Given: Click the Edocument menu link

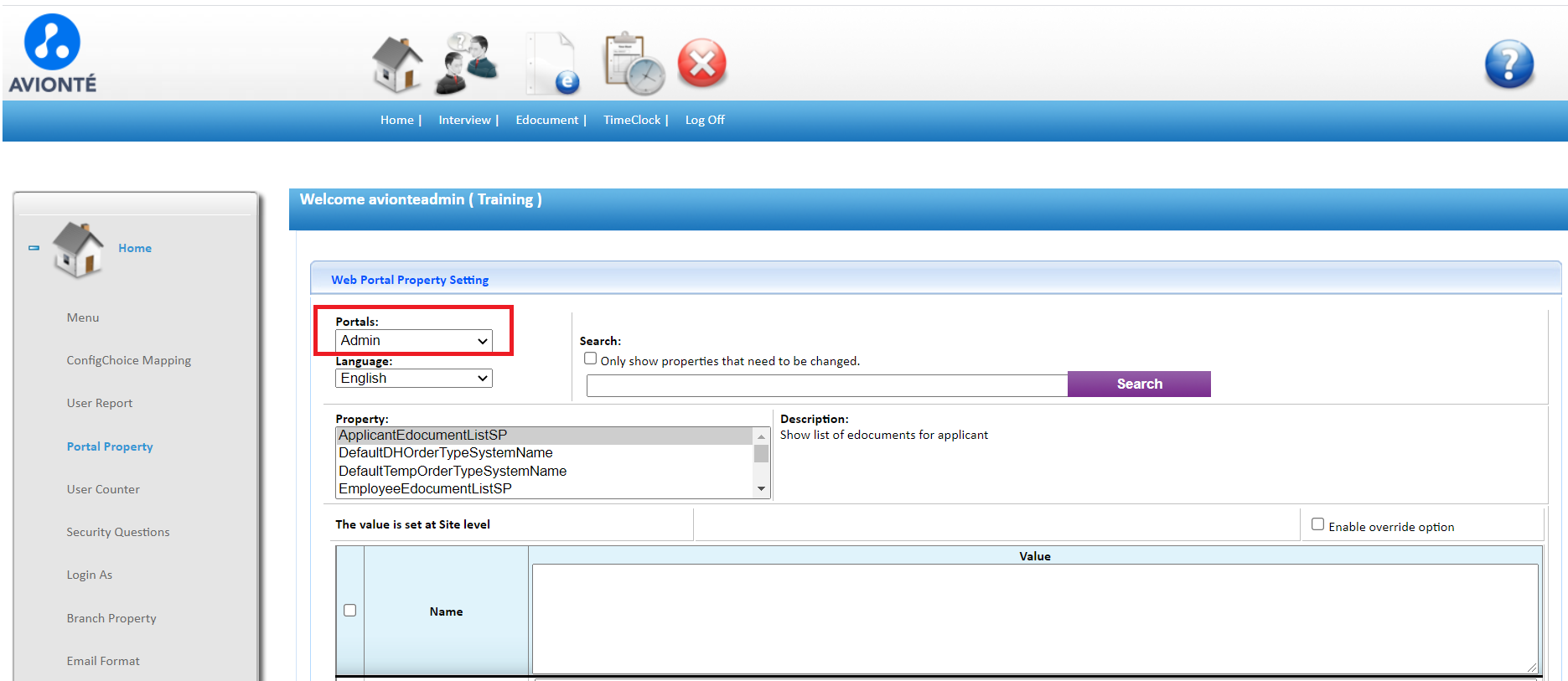Looking at the screenshot, I should pyautogui.click(x=547, y=120).
